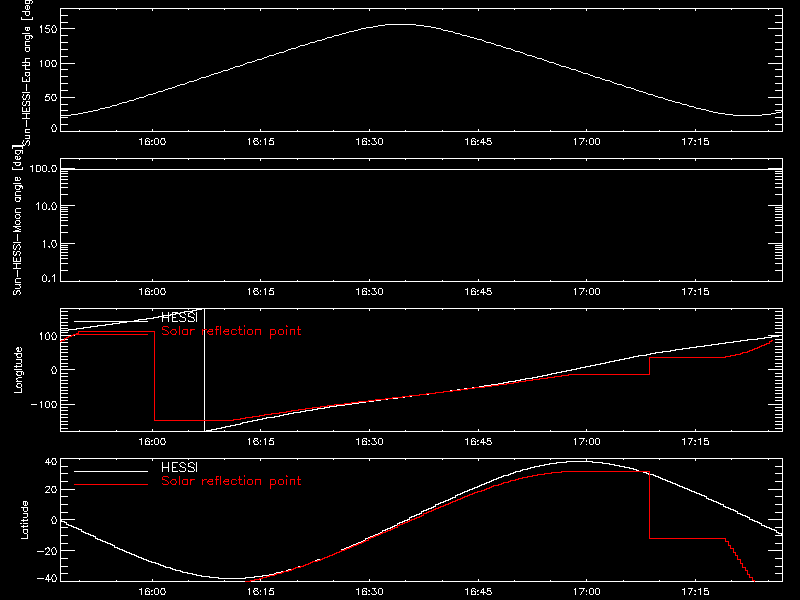Image resolution: width=800 pixels, height=600 pixels.
Task: Click the red legend line in Latitude plot
Action: [x=111, y=484]
